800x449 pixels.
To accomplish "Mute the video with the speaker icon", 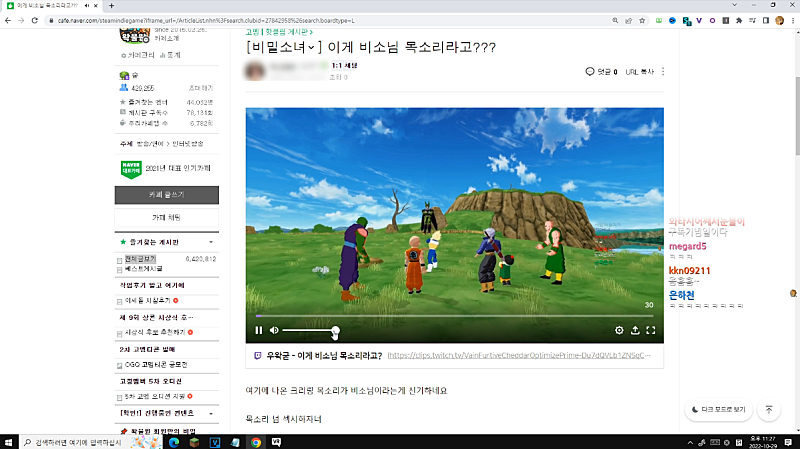I will pyautogui.click(x=273, y=330).
